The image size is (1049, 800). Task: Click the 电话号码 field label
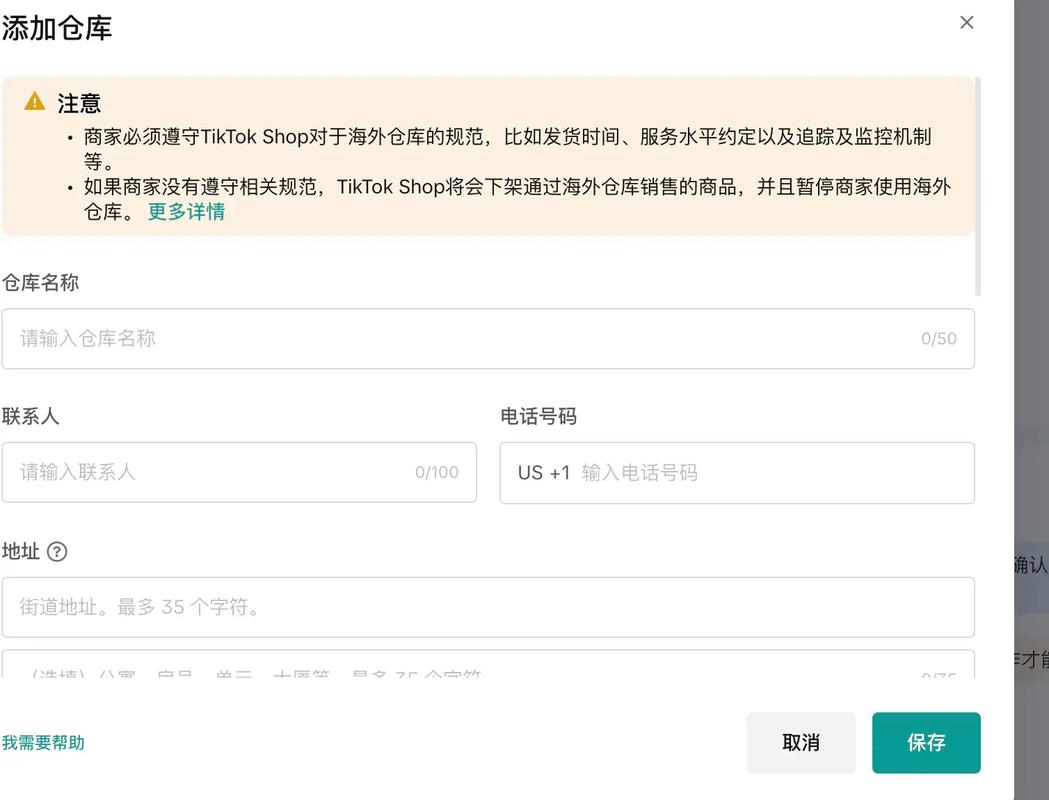click(x=537, y=419)
